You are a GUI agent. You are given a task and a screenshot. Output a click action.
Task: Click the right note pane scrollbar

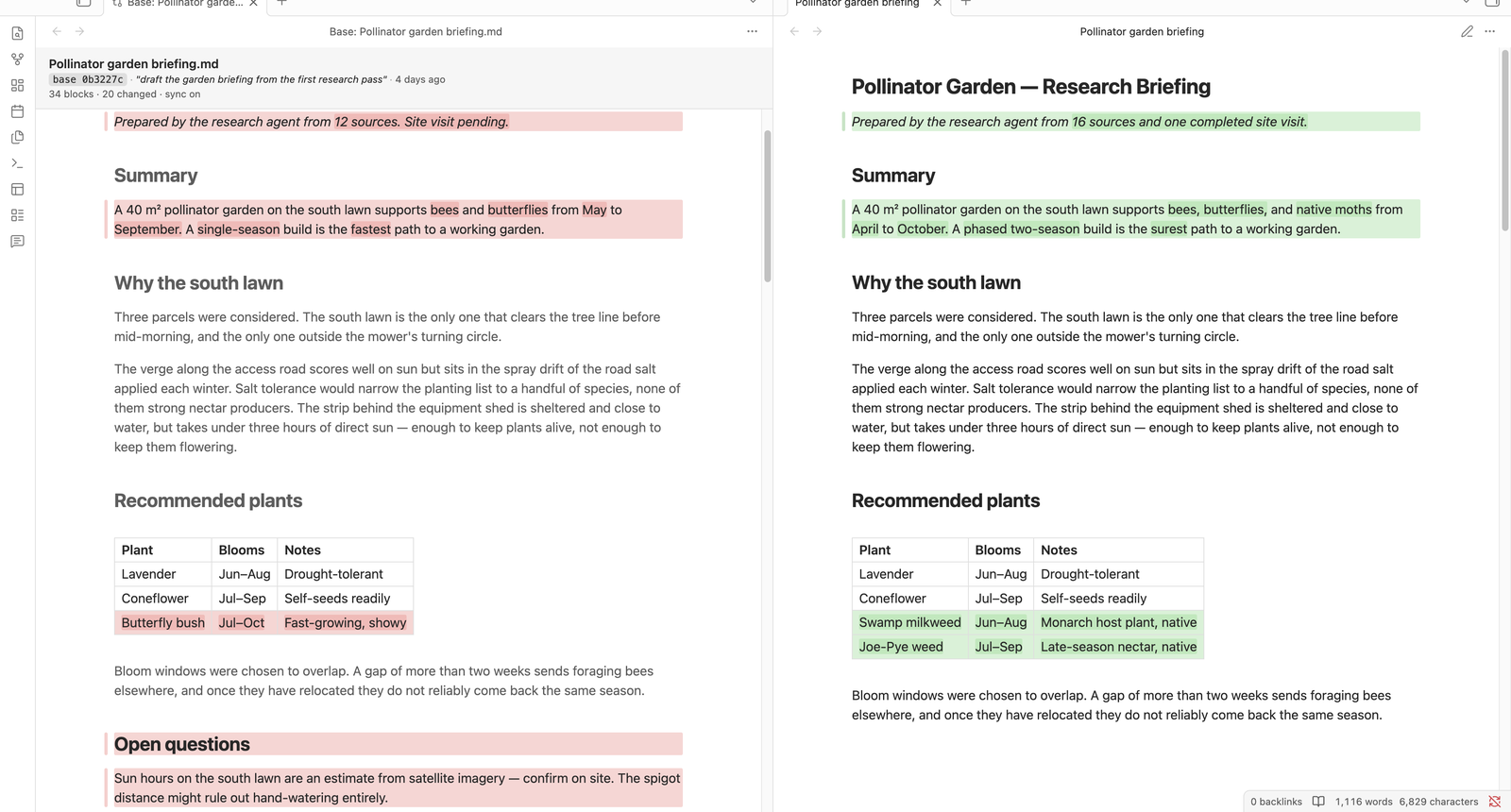(1505, 140)
